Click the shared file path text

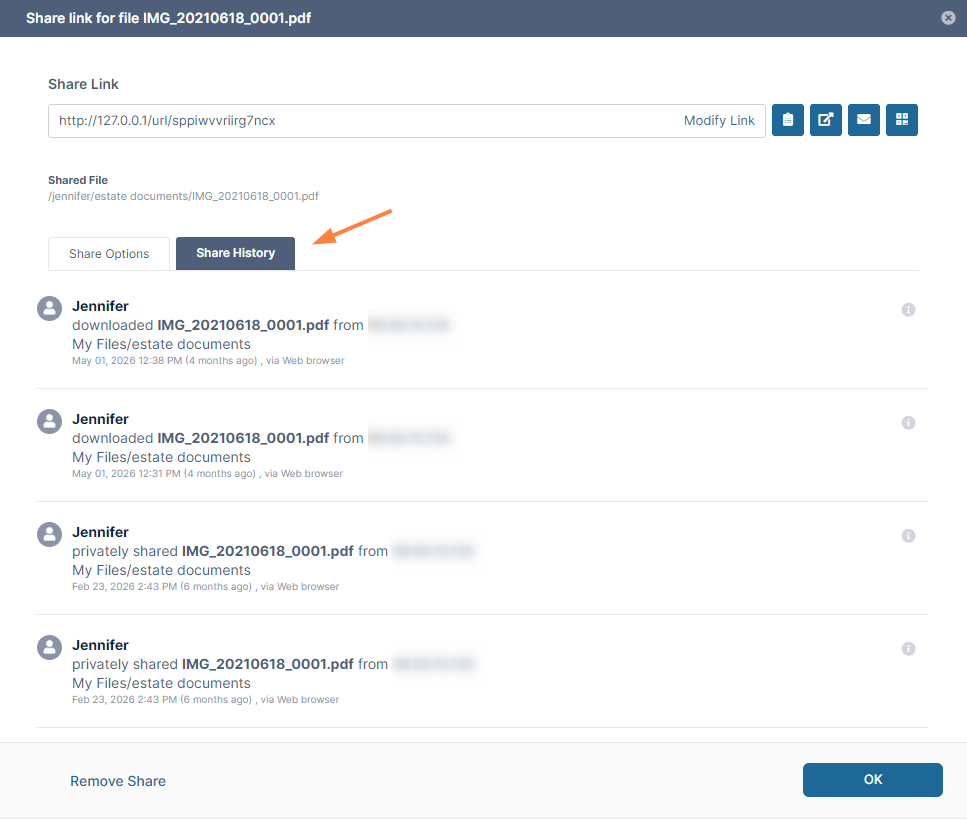click(x=184, y=196)
